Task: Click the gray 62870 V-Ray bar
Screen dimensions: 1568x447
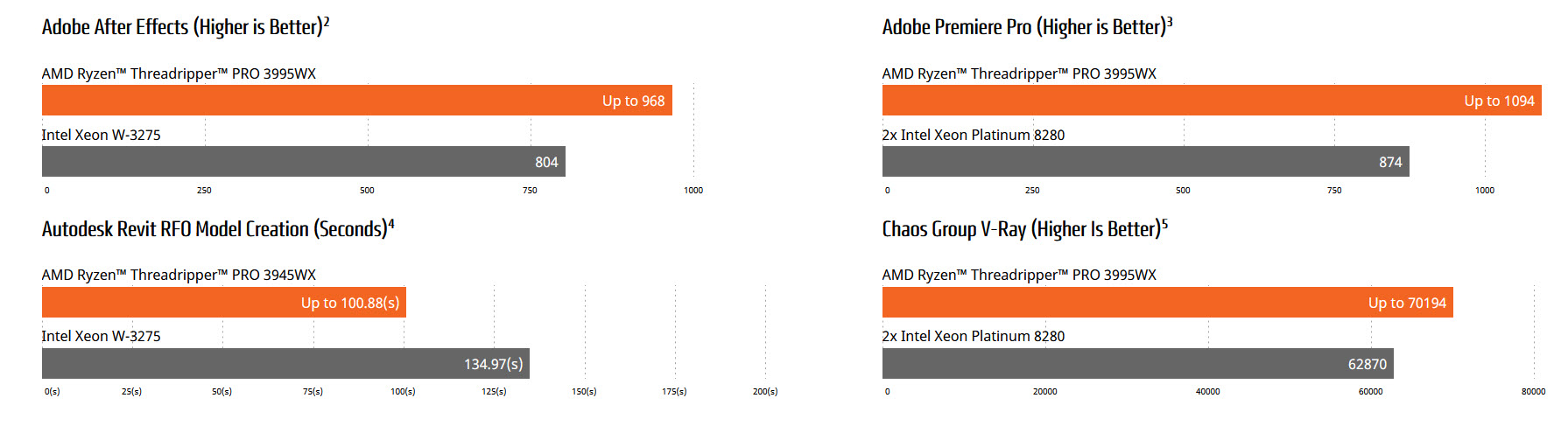Action: 1137,364
